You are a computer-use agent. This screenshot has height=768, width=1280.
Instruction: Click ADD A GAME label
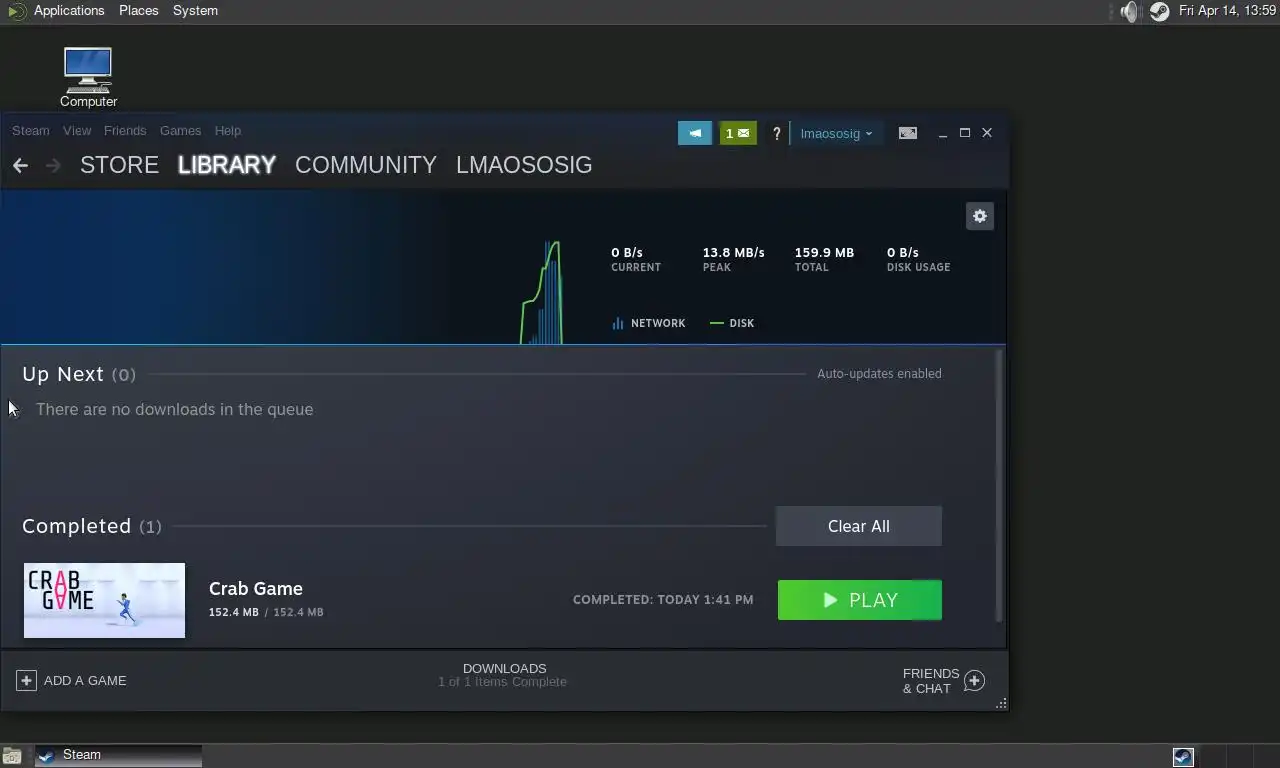(x=85, y=680)
